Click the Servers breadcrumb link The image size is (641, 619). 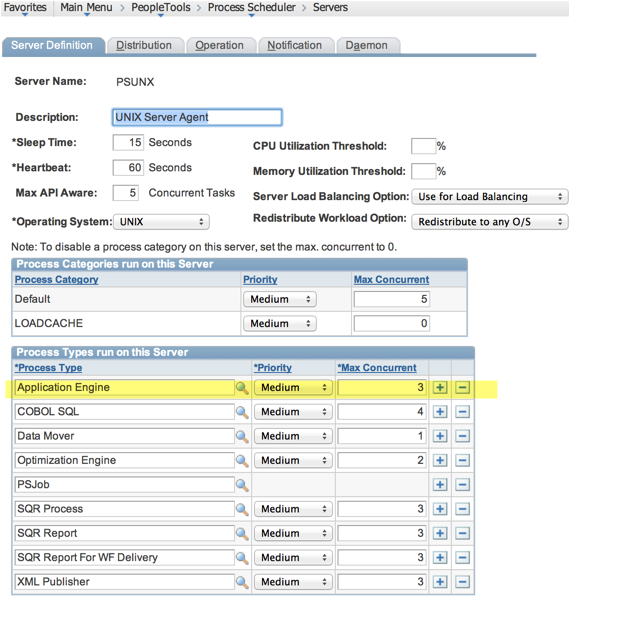click(x=330, y=8)
